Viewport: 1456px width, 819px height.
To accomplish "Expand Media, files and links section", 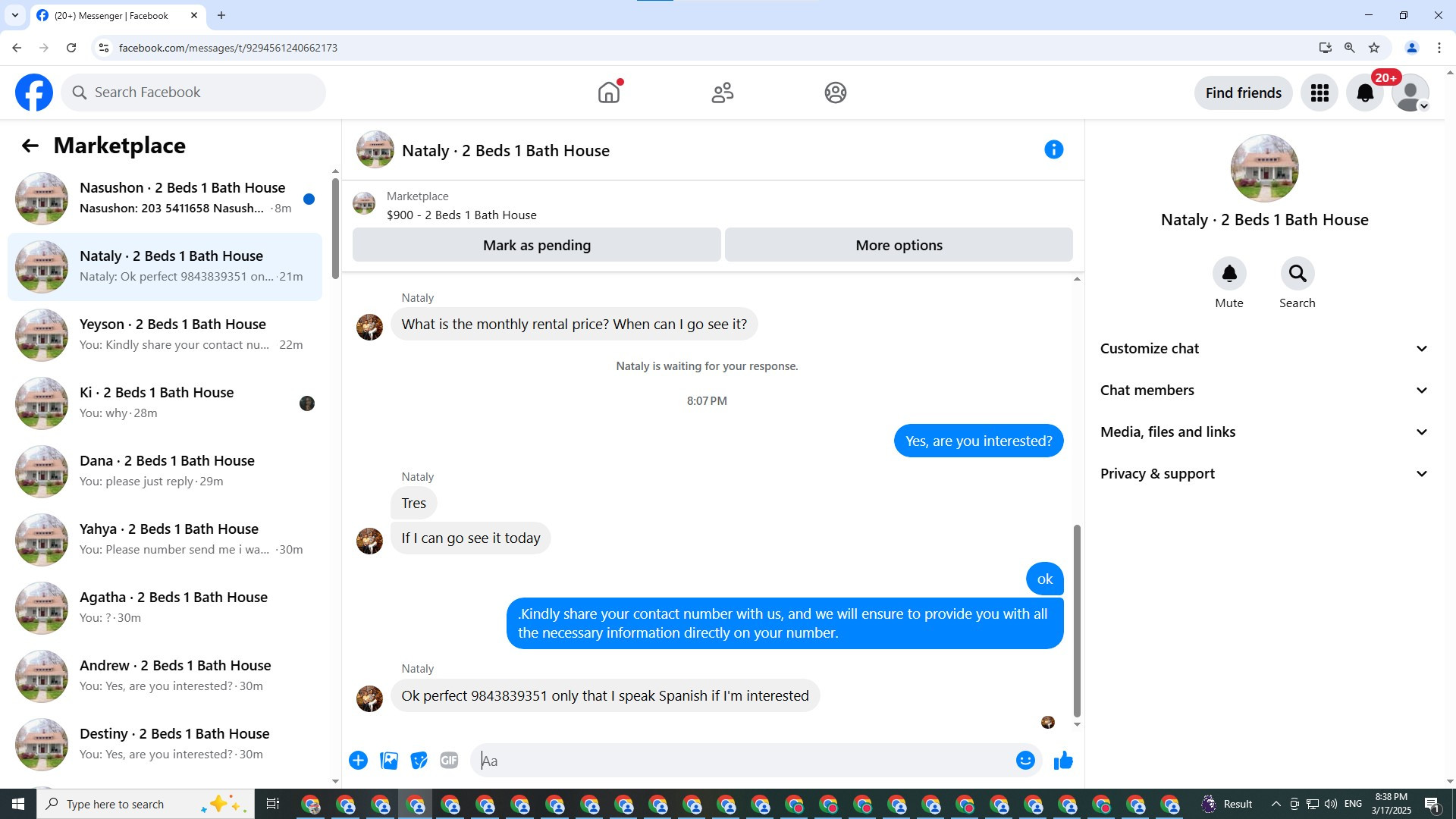I will click(1265, 432).
